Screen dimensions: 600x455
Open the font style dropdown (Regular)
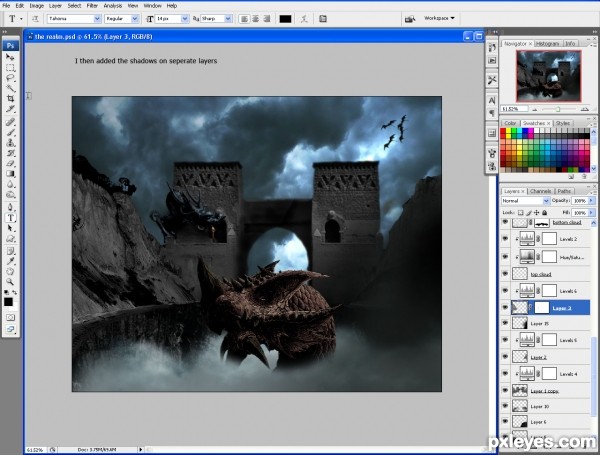tap(135, 19)
